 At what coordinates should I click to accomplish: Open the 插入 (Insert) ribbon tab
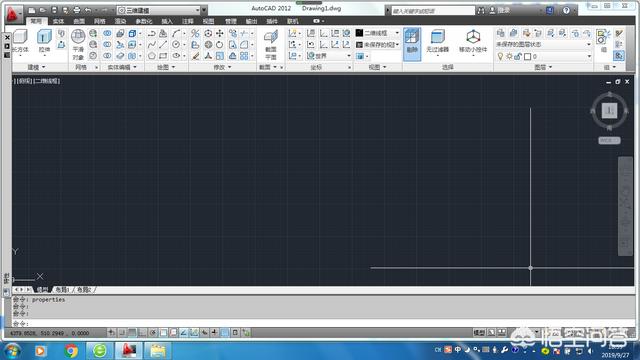tap(167, 21)
